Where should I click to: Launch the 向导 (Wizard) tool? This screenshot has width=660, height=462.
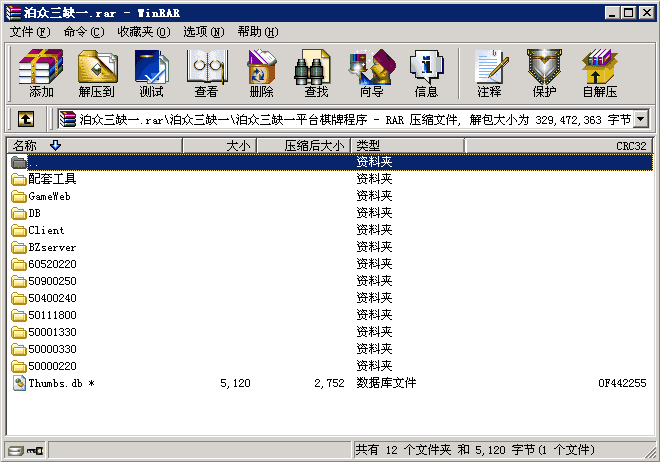(372, 73)
